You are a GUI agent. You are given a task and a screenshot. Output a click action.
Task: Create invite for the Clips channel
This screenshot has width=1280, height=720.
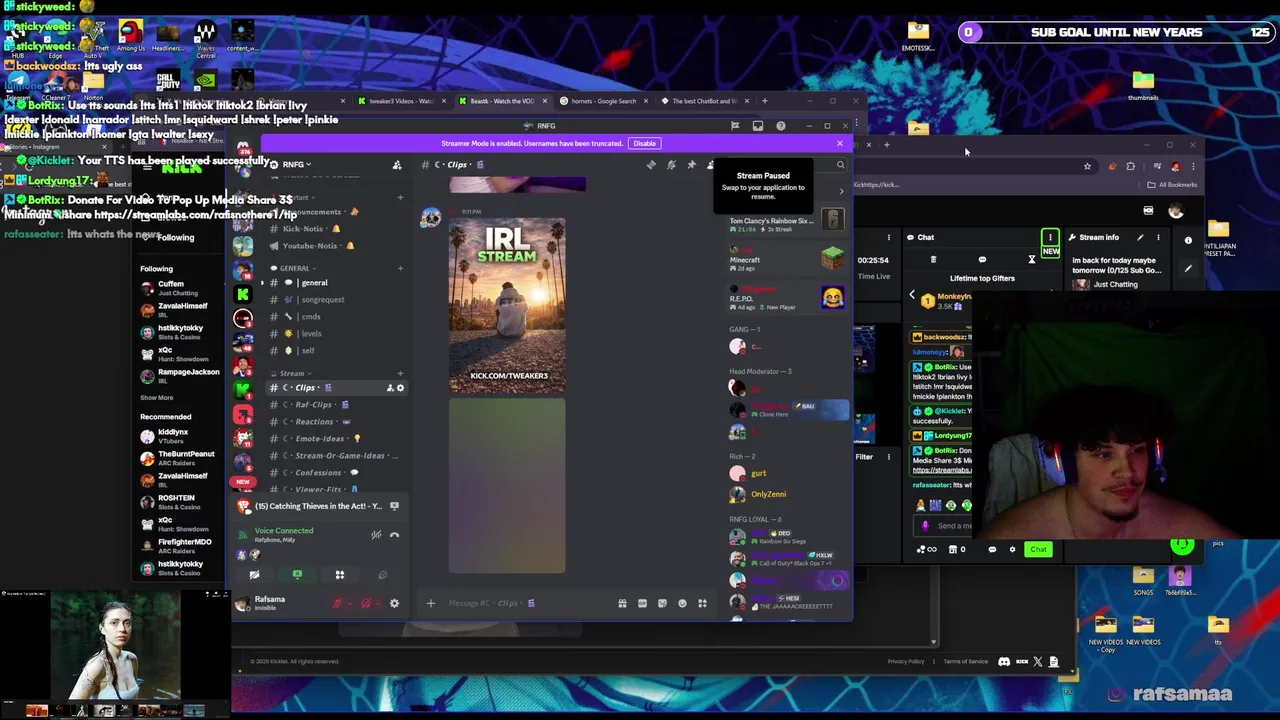click(x=389, y=388)
